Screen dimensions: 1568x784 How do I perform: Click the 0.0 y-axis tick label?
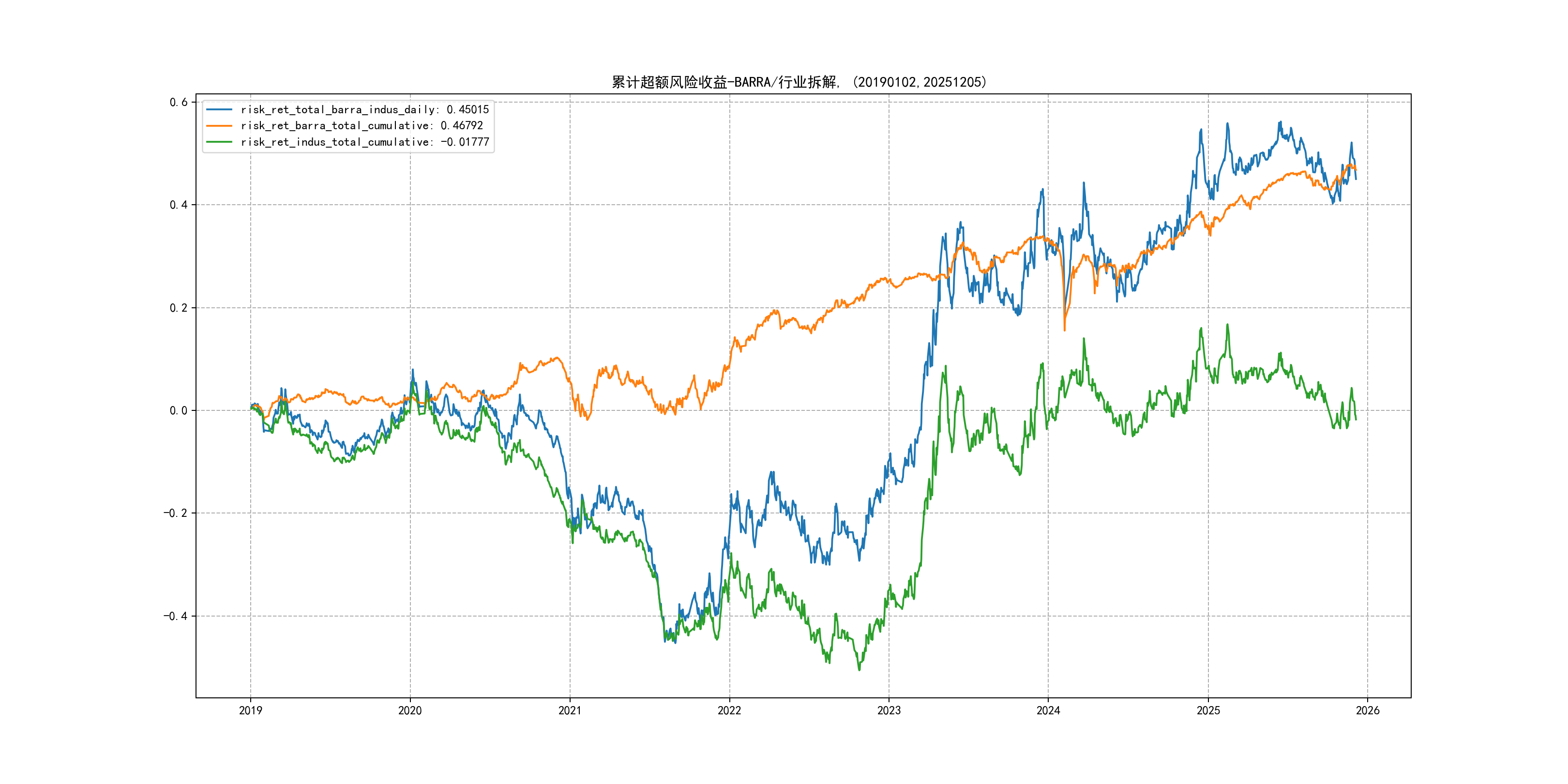tap(179, 411)
